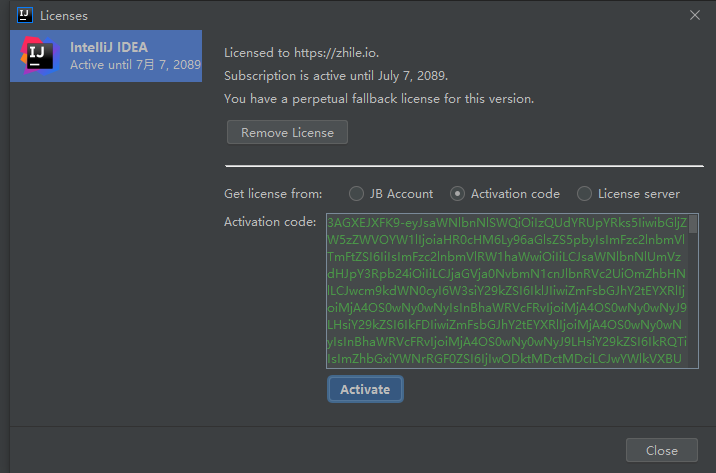Click the Close button at bottom
The height and width of the screenshot is (473, 716).
662,451
